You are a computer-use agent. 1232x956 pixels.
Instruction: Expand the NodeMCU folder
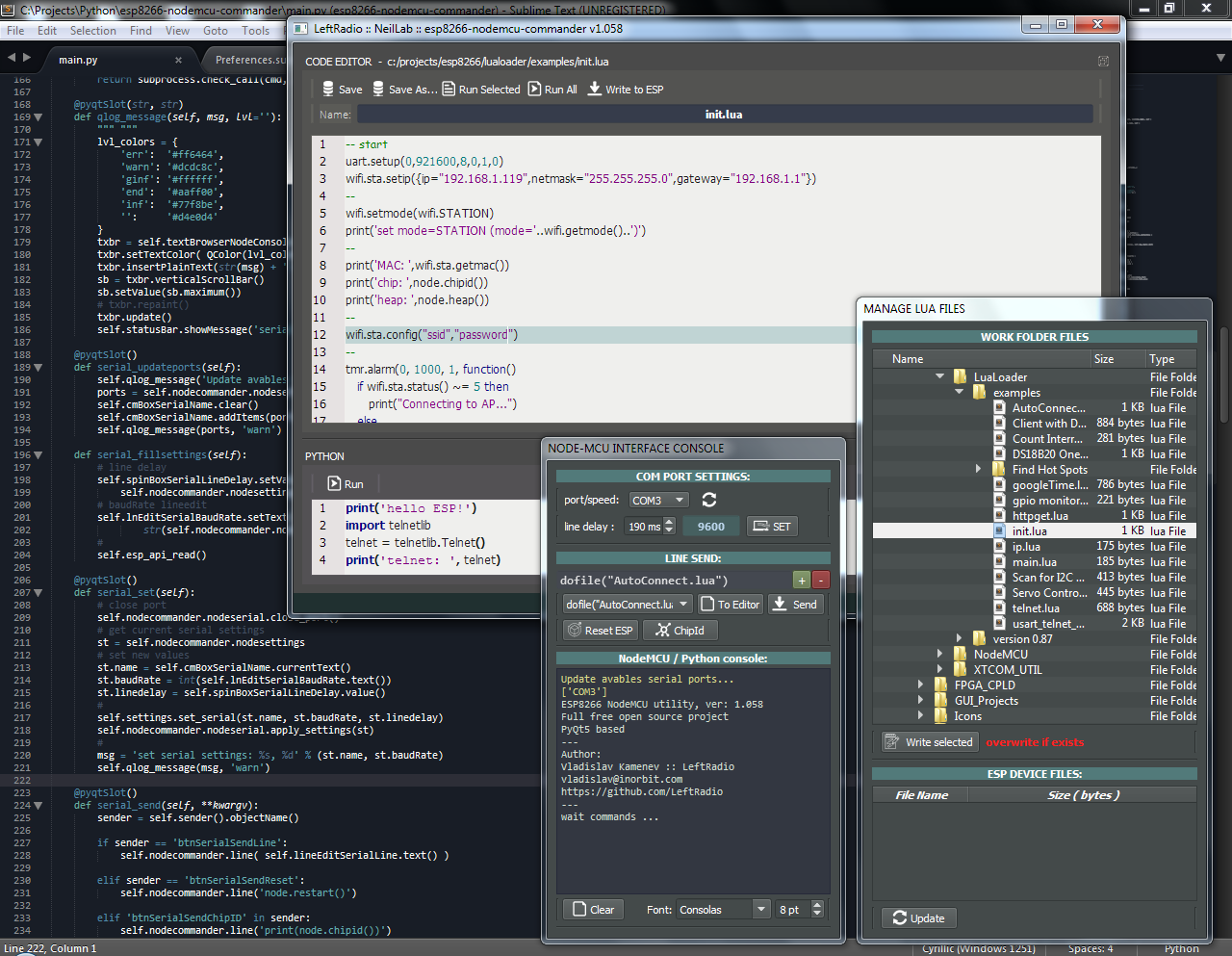point(940,654)
